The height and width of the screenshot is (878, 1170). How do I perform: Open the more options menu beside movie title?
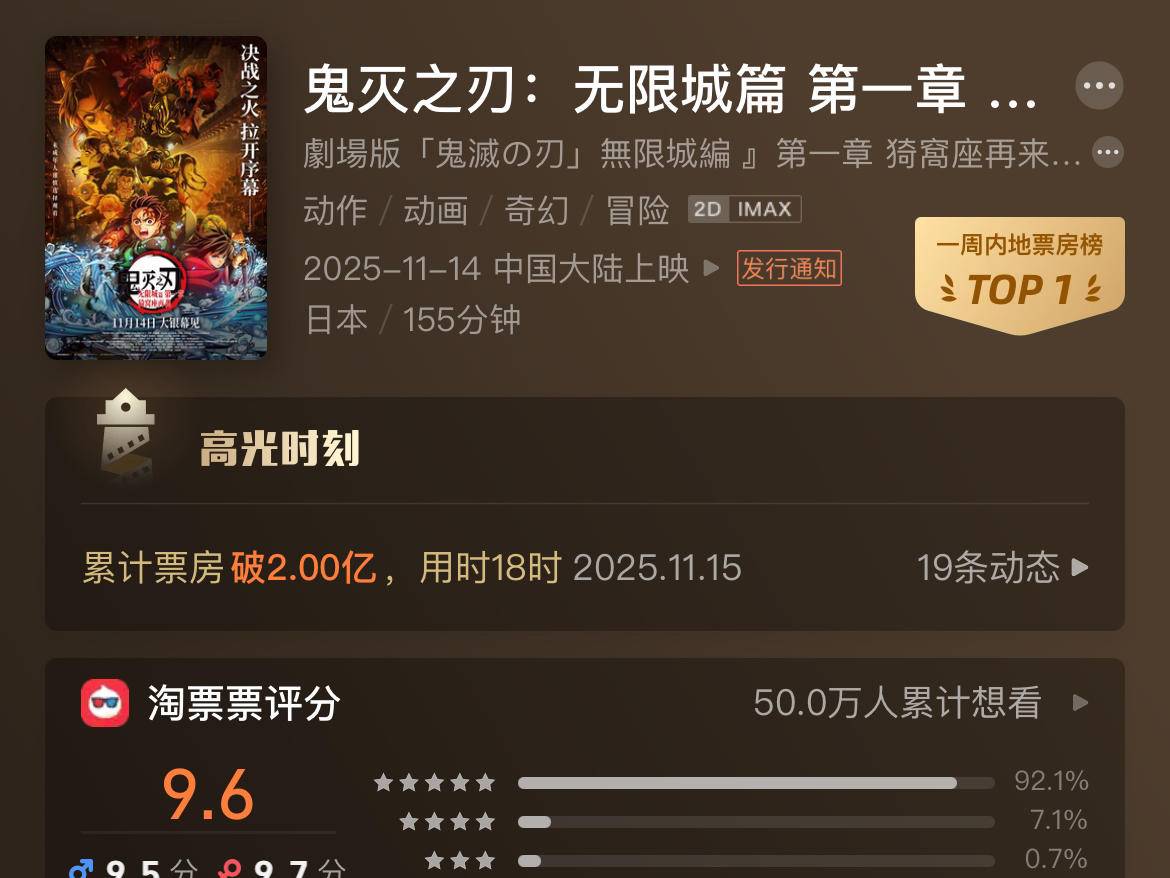pos(1099,86)
